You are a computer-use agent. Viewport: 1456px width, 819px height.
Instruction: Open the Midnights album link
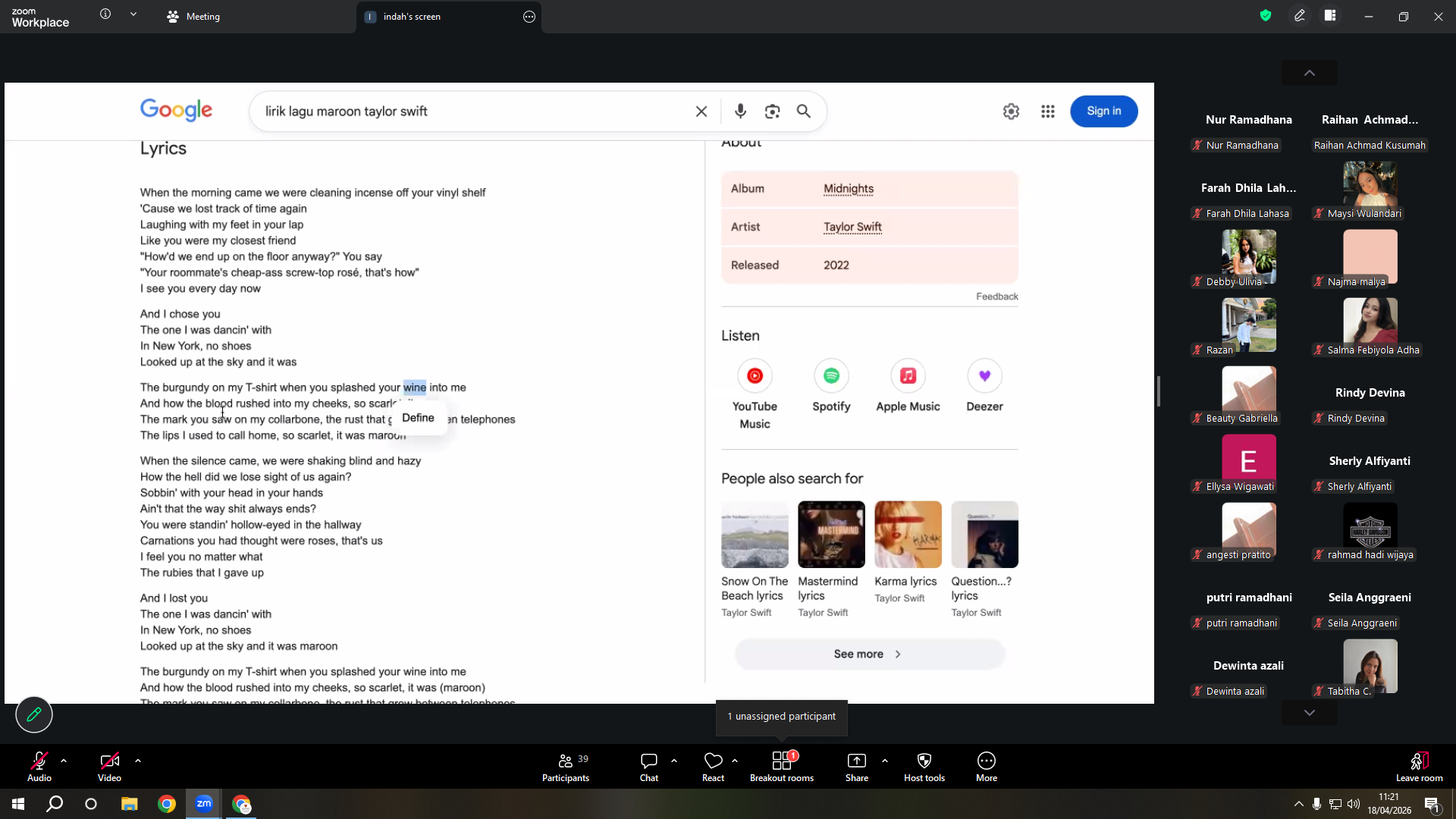849,189
